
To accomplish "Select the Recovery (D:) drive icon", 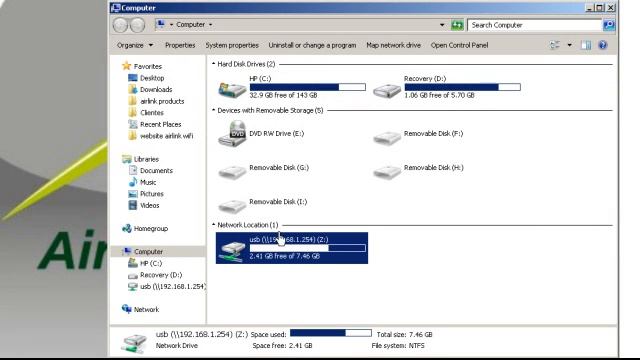I will (387, 90).
